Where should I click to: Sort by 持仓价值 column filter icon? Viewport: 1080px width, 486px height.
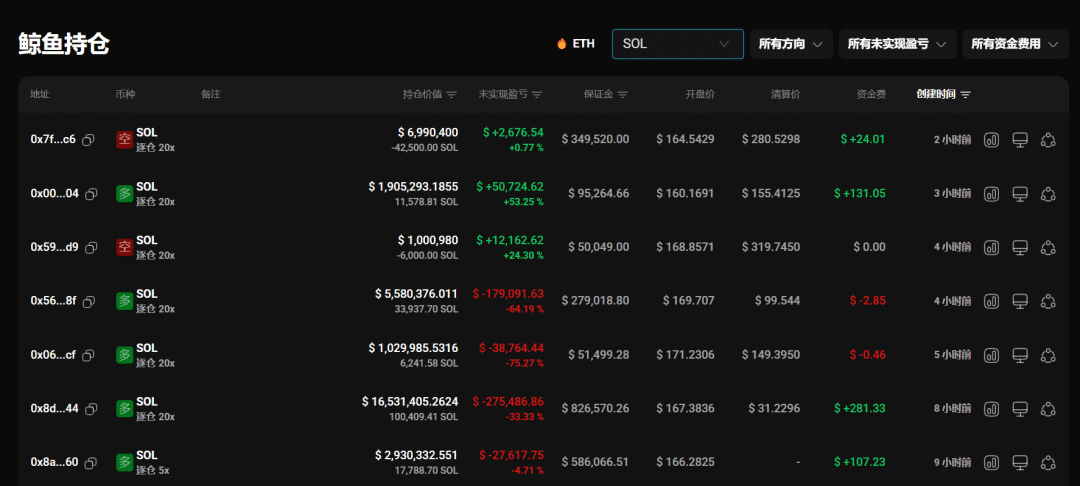451,95
